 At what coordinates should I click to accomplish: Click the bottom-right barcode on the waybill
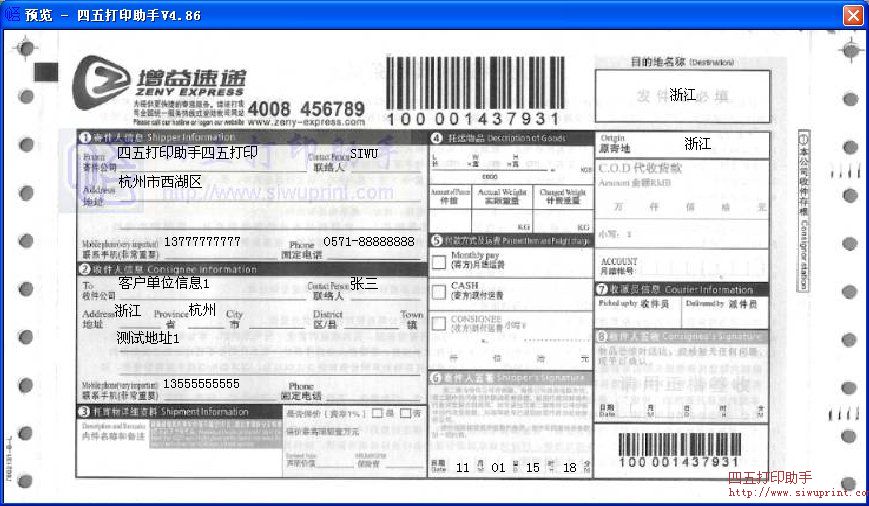point(679,445)
